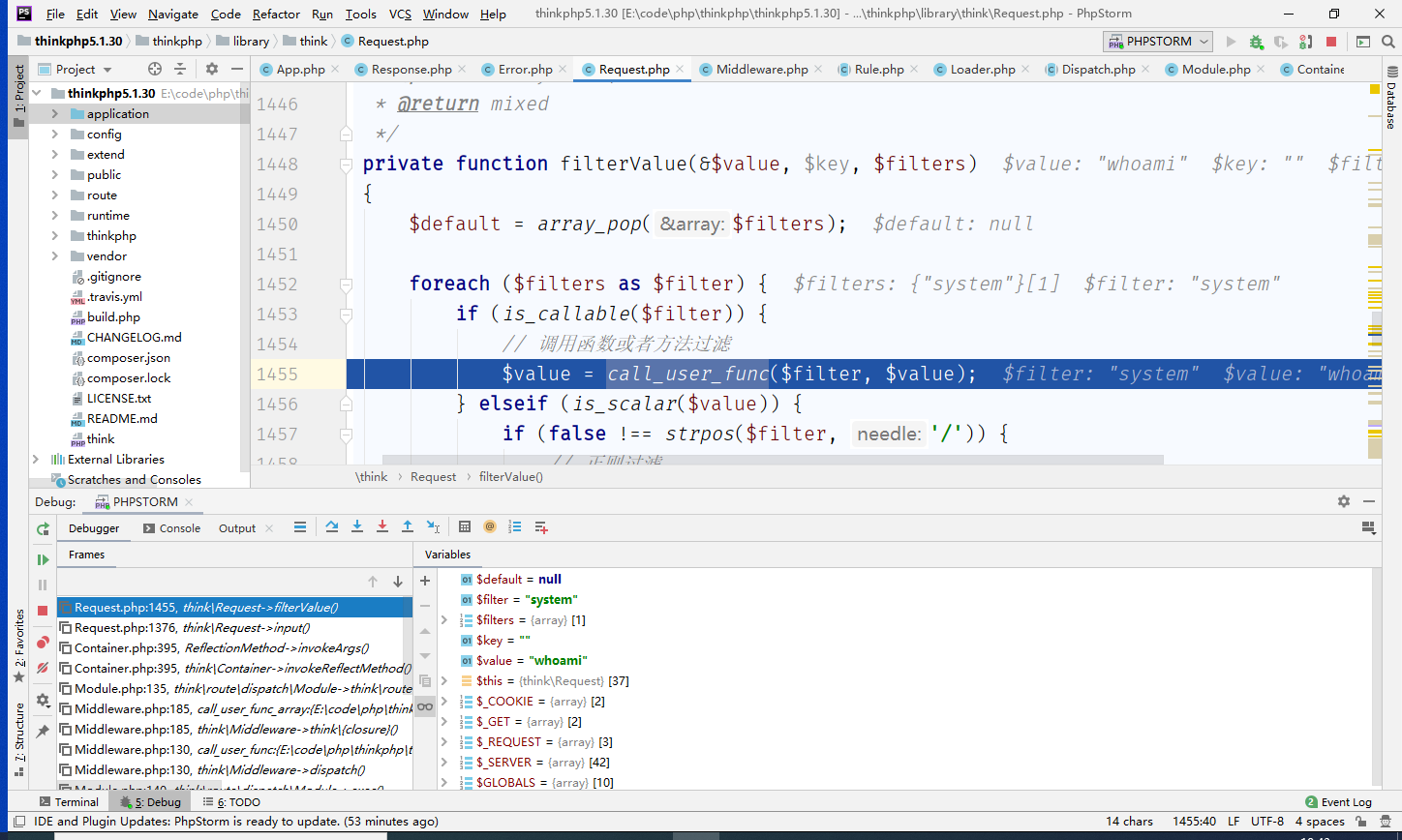Select composer.json in project tree

pyautogui.click(x=129, y=357)
